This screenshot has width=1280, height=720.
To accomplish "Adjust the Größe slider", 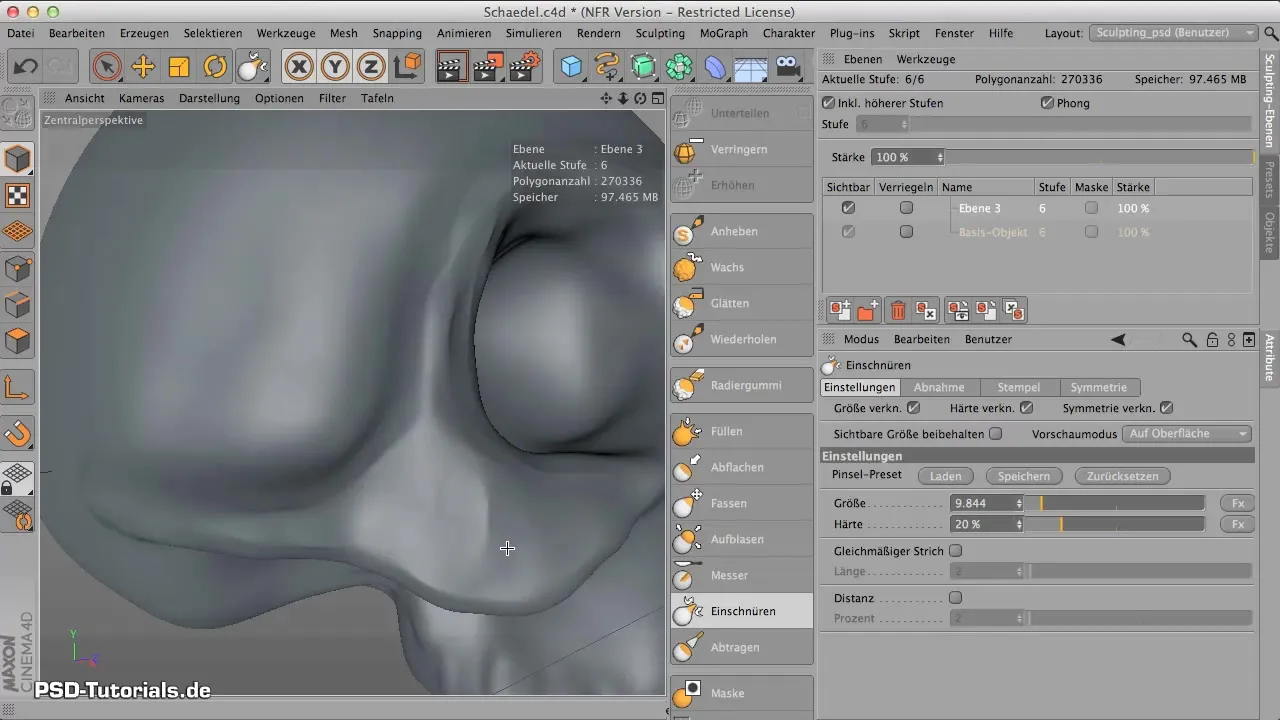I will (x=1117, y=503).
